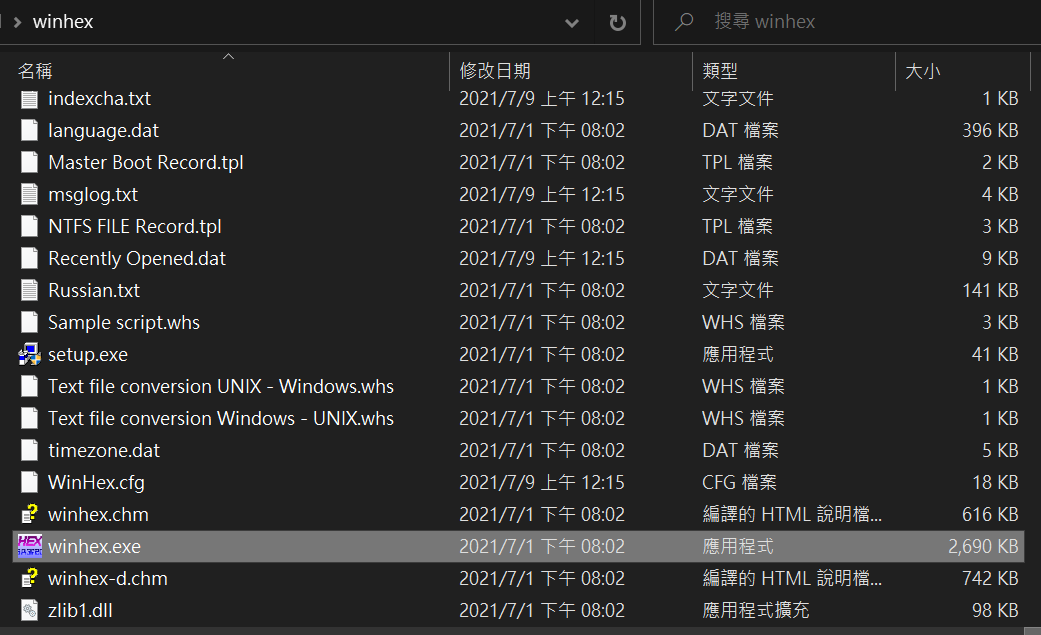Click the 141 KB size of Russian.txt

click(991, 290)
